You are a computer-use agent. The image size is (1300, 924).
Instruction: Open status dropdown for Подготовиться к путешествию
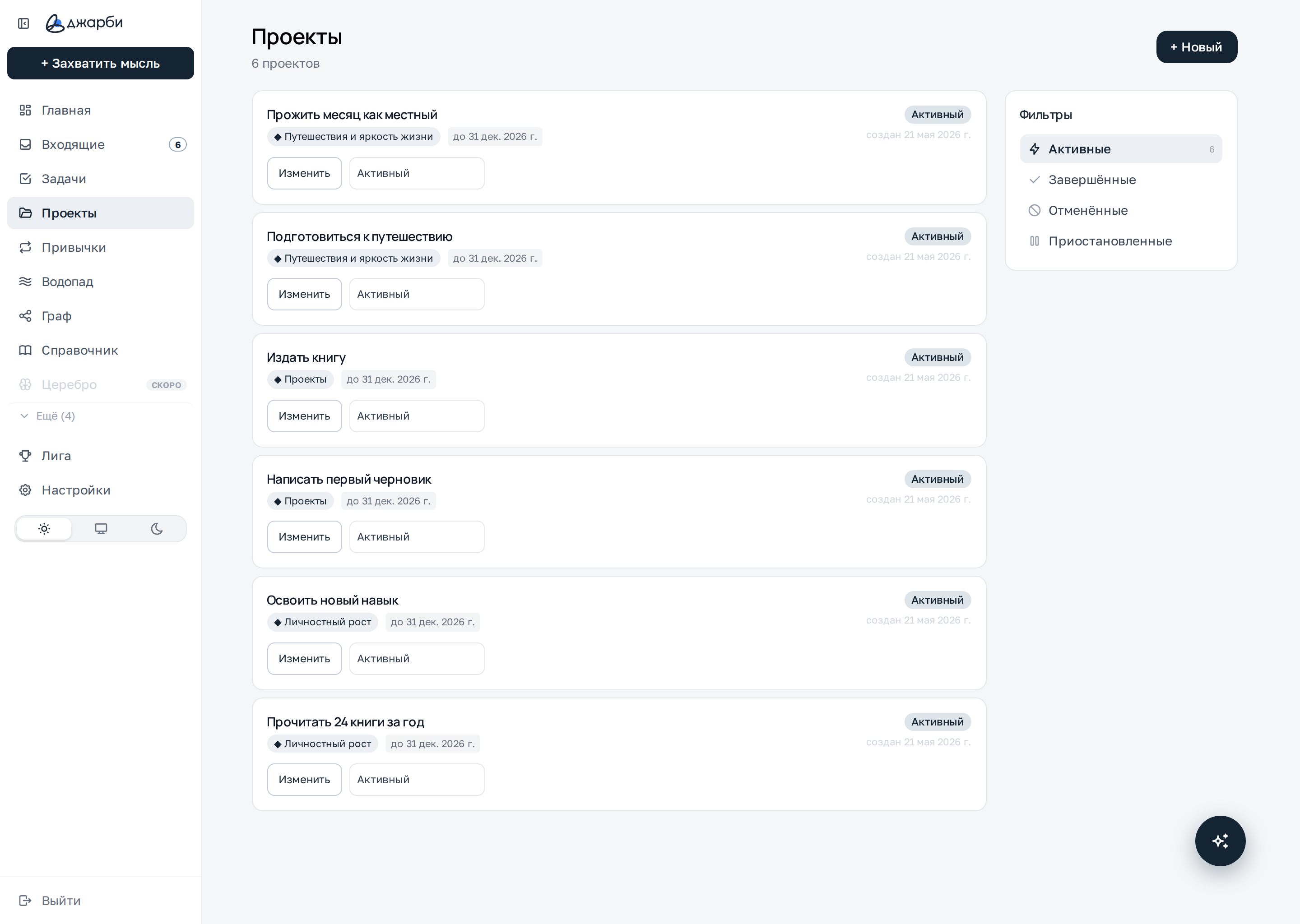417,294
